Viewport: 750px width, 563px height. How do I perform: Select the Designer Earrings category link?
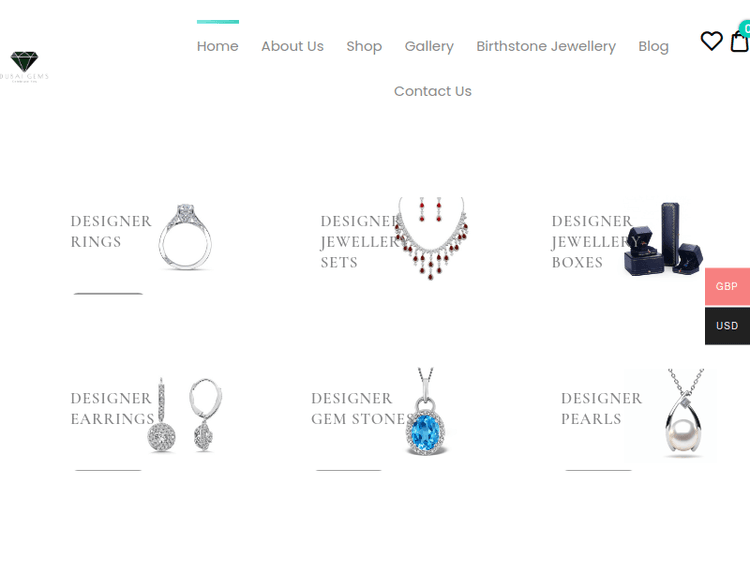coord(112,408)
